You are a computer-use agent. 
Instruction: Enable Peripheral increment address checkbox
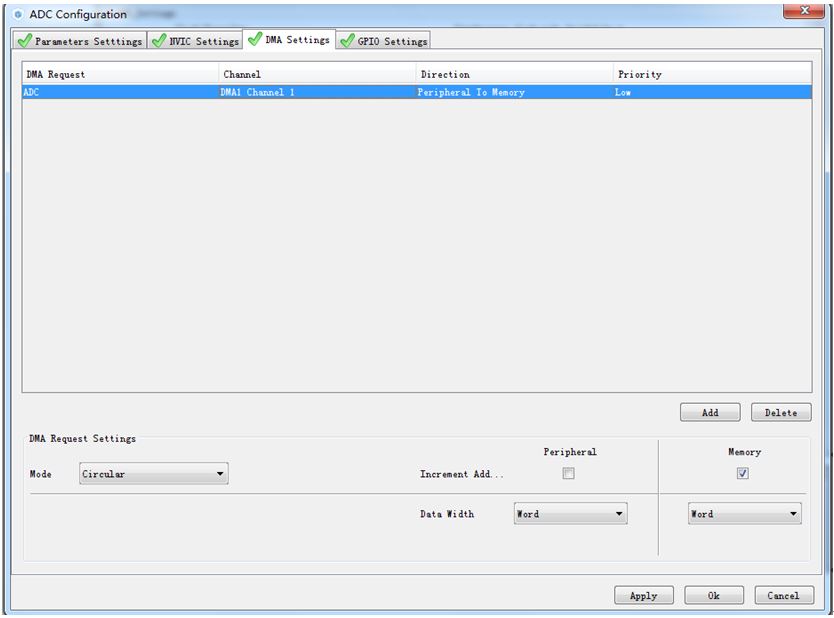568,474
